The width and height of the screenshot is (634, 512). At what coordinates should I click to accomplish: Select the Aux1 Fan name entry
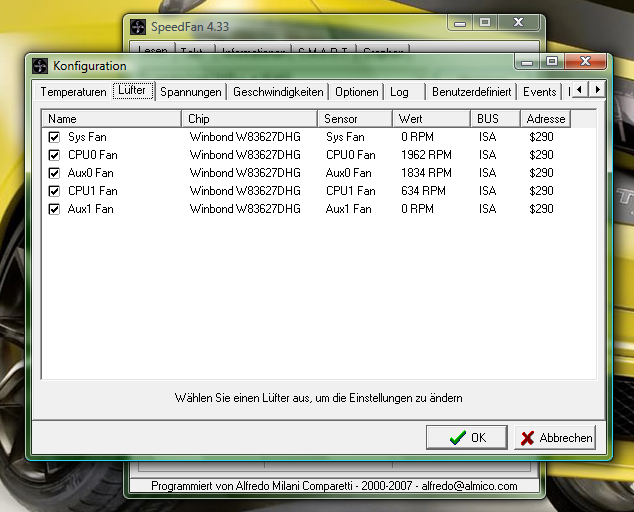pyautogui.click(x=91, y=209)
